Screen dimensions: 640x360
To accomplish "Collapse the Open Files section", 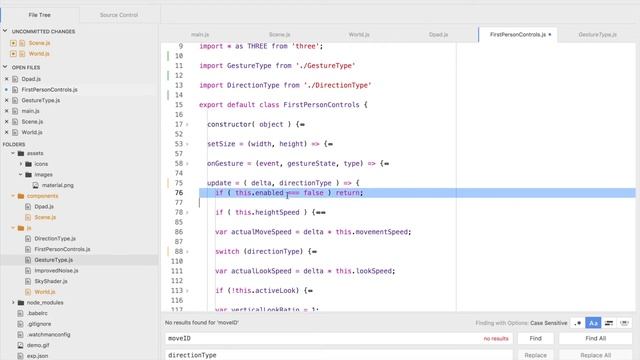I will [x=5, y=67].
